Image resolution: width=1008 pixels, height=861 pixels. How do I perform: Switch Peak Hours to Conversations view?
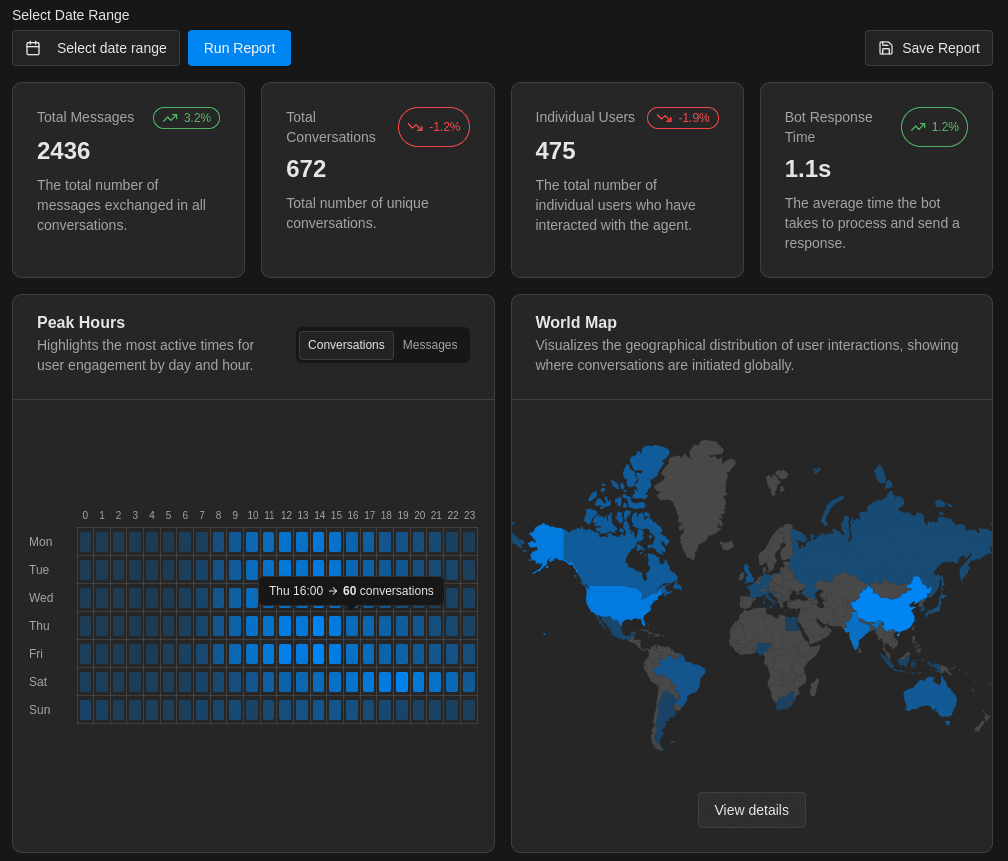point(346,345)
